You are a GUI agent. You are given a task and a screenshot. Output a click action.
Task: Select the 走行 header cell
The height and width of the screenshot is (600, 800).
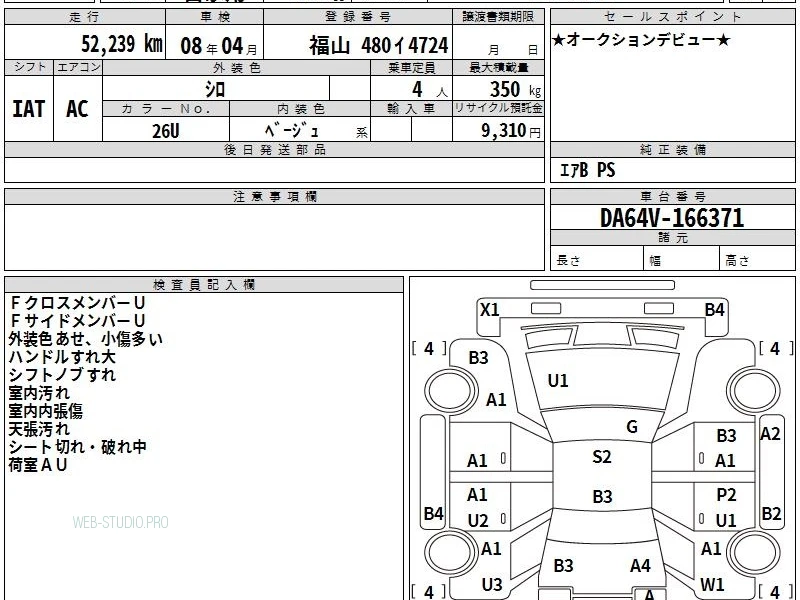85,17
